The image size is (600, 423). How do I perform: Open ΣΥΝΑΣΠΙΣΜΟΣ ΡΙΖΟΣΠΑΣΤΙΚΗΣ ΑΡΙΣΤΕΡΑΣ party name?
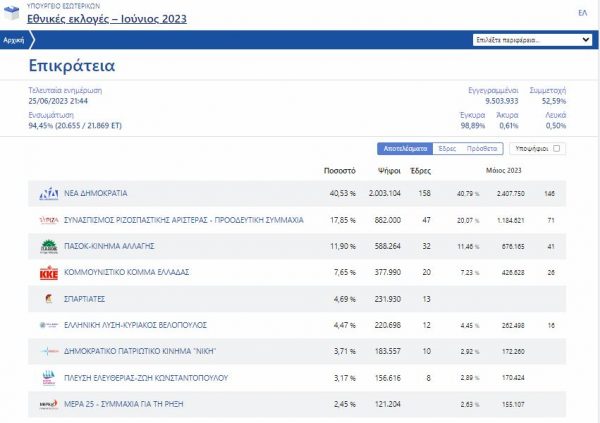(184, 220)
